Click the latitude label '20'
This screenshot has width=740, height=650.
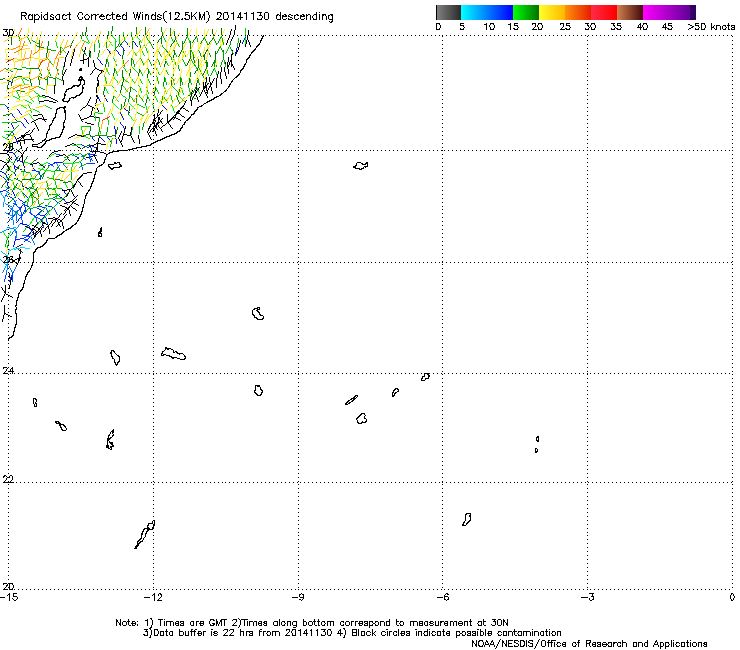pos(8,586)
